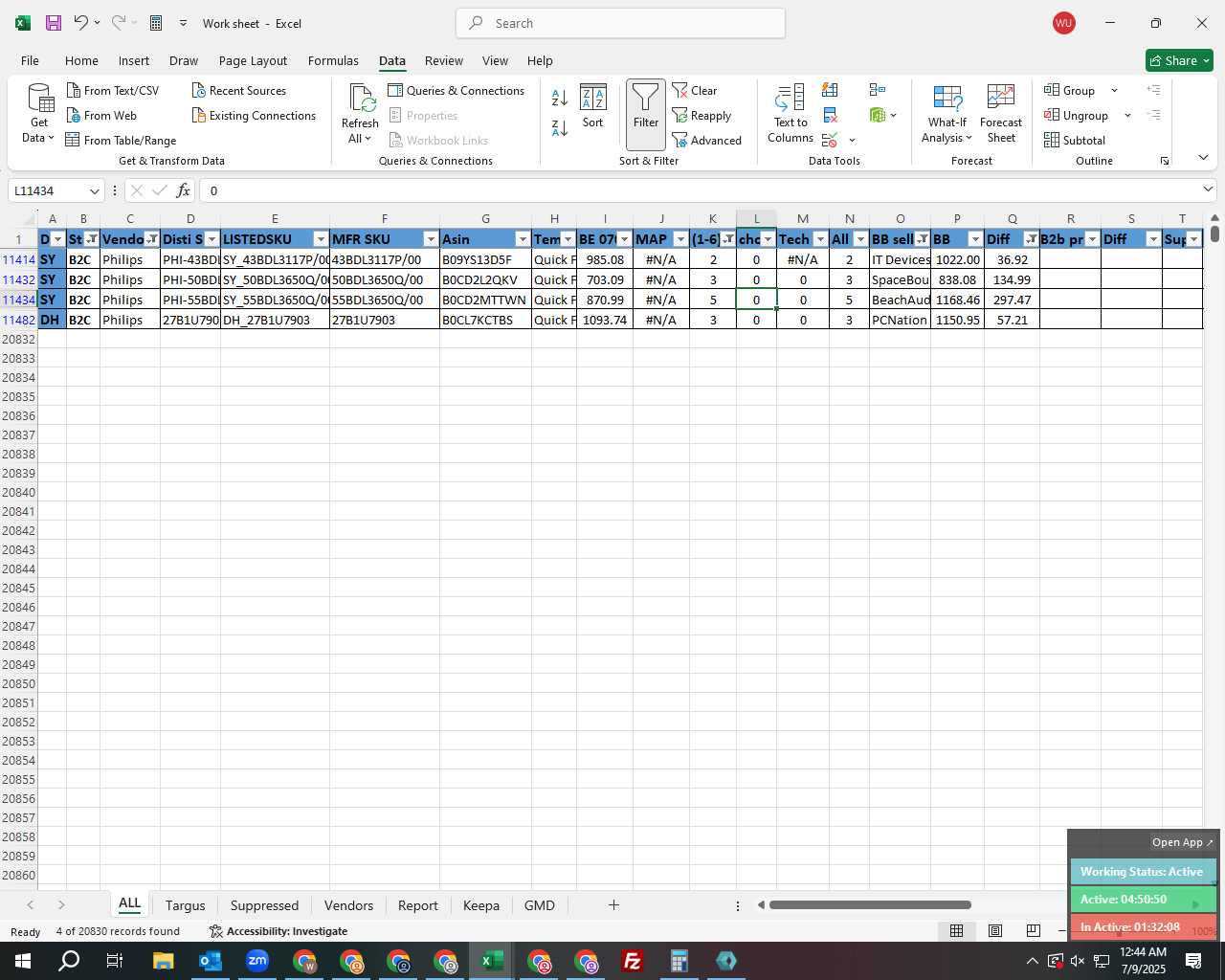Create a Forecast Sheet
This screenshot has height=980, width=1225.
pos(1001,114)
